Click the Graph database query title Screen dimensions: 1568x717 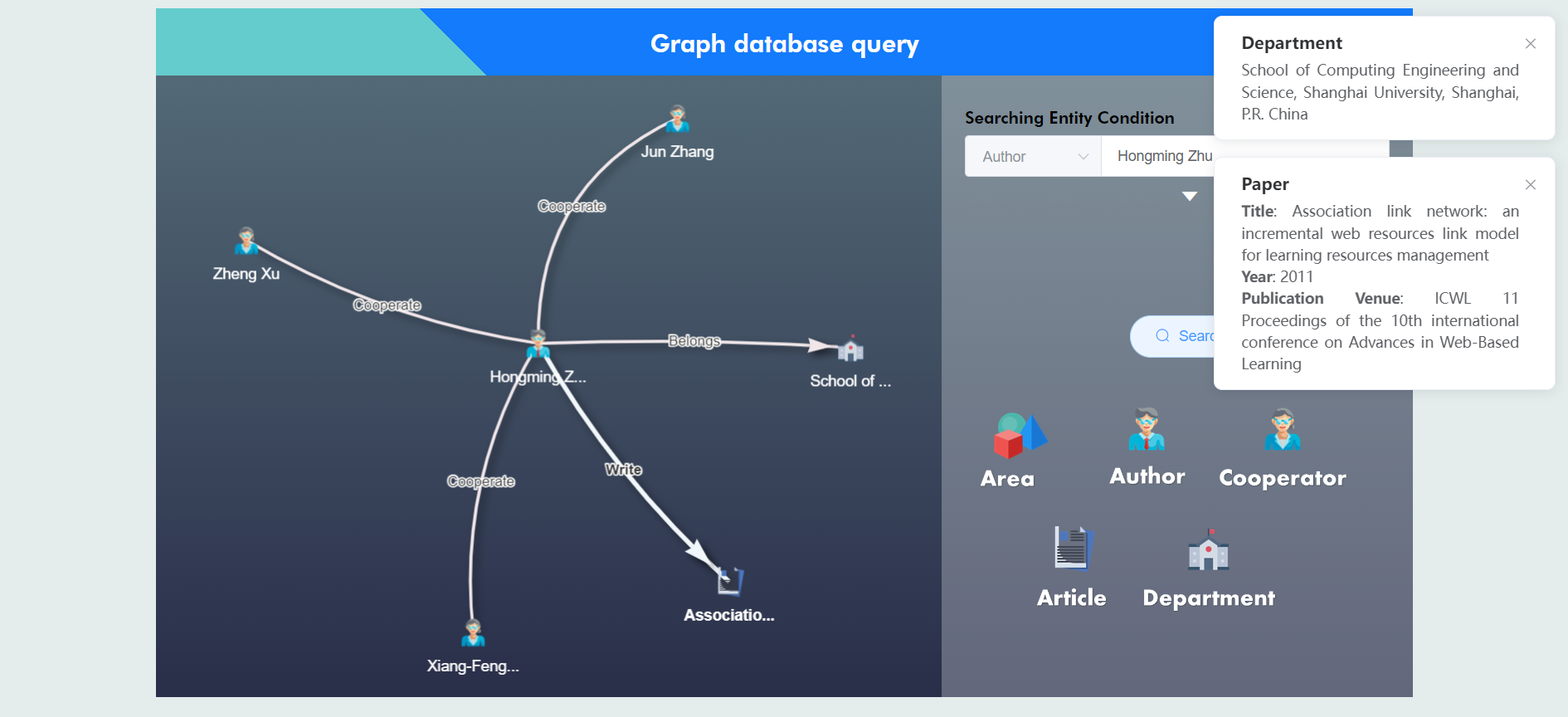click(x=785, y=43)
